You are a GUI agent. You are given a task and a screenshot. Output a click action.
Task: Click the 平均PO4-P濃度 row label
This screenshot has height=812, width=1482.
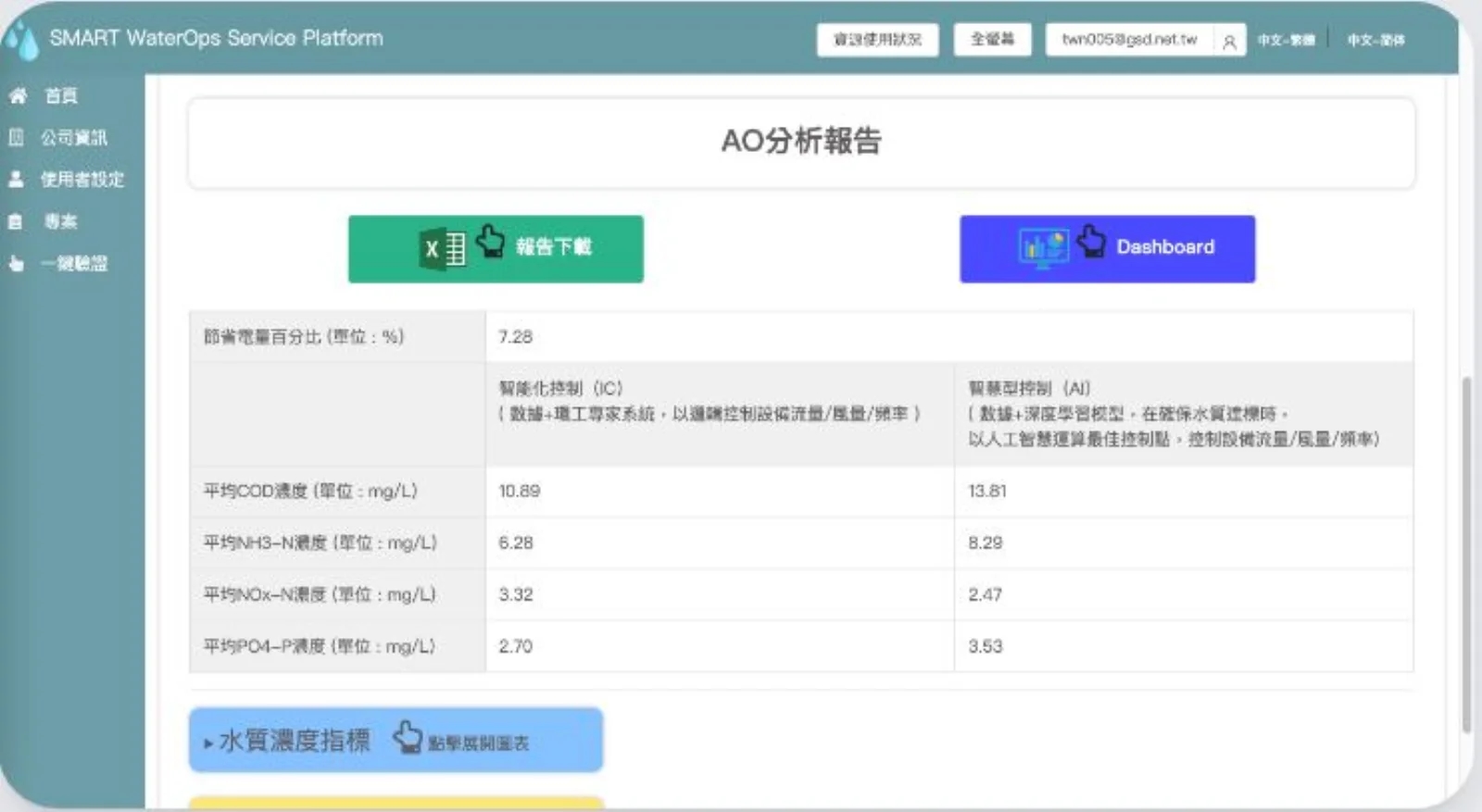[319, 646]
